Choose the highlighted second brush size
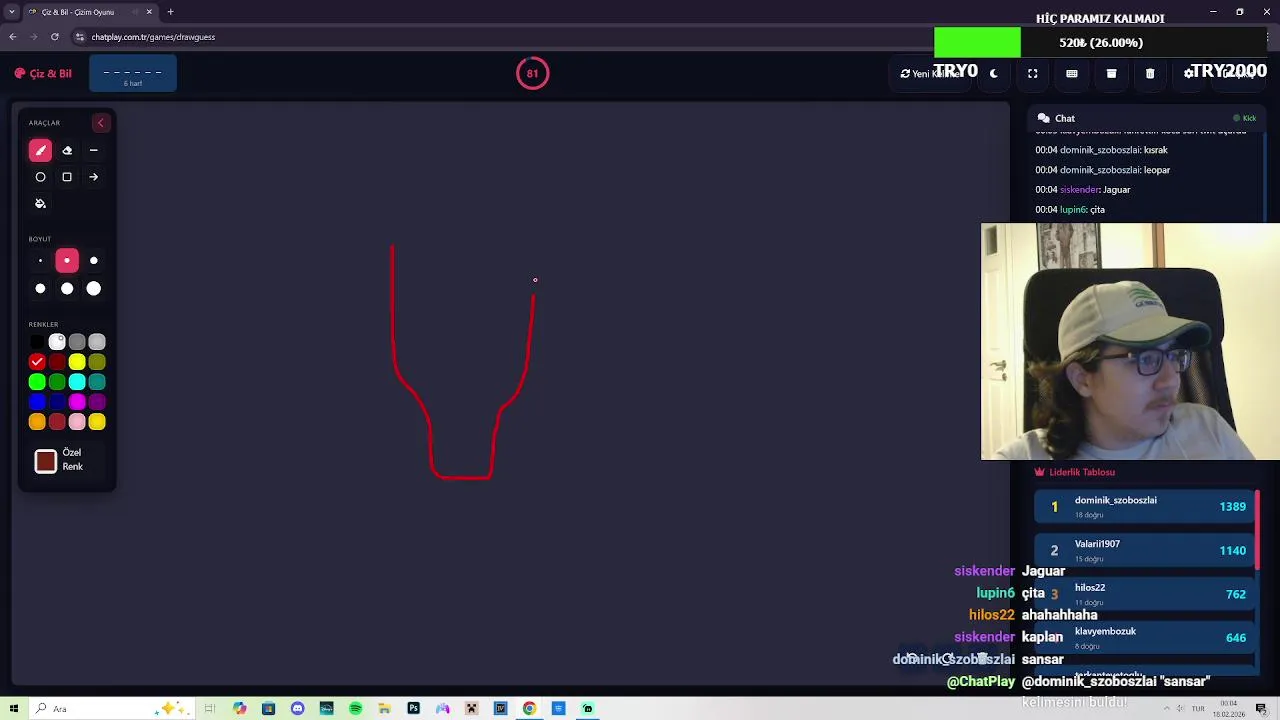 (67, 261)
